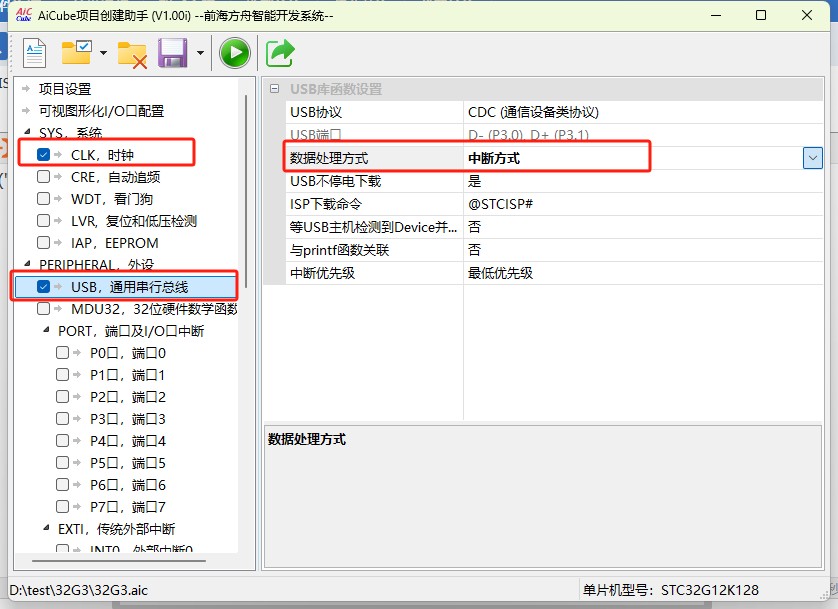This screenshot has height=609, width=838.
Task: Click the new project document icon
Action: (x=35, y=53)
